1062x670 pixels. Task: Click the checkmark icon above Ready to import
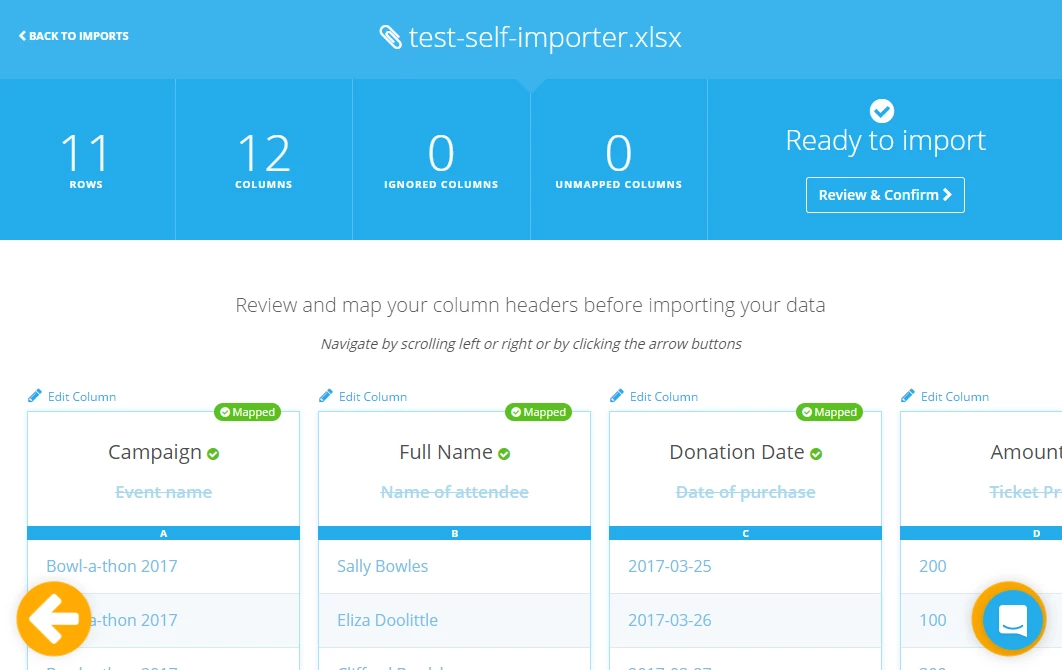click(x=881, y=111)
